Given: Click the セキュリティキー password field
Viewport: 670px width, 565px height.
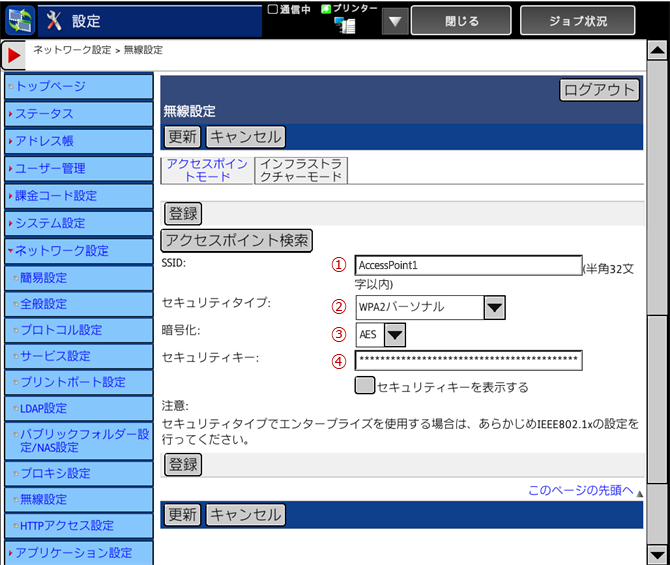Looking at the screenshot, I should [468, 360].
